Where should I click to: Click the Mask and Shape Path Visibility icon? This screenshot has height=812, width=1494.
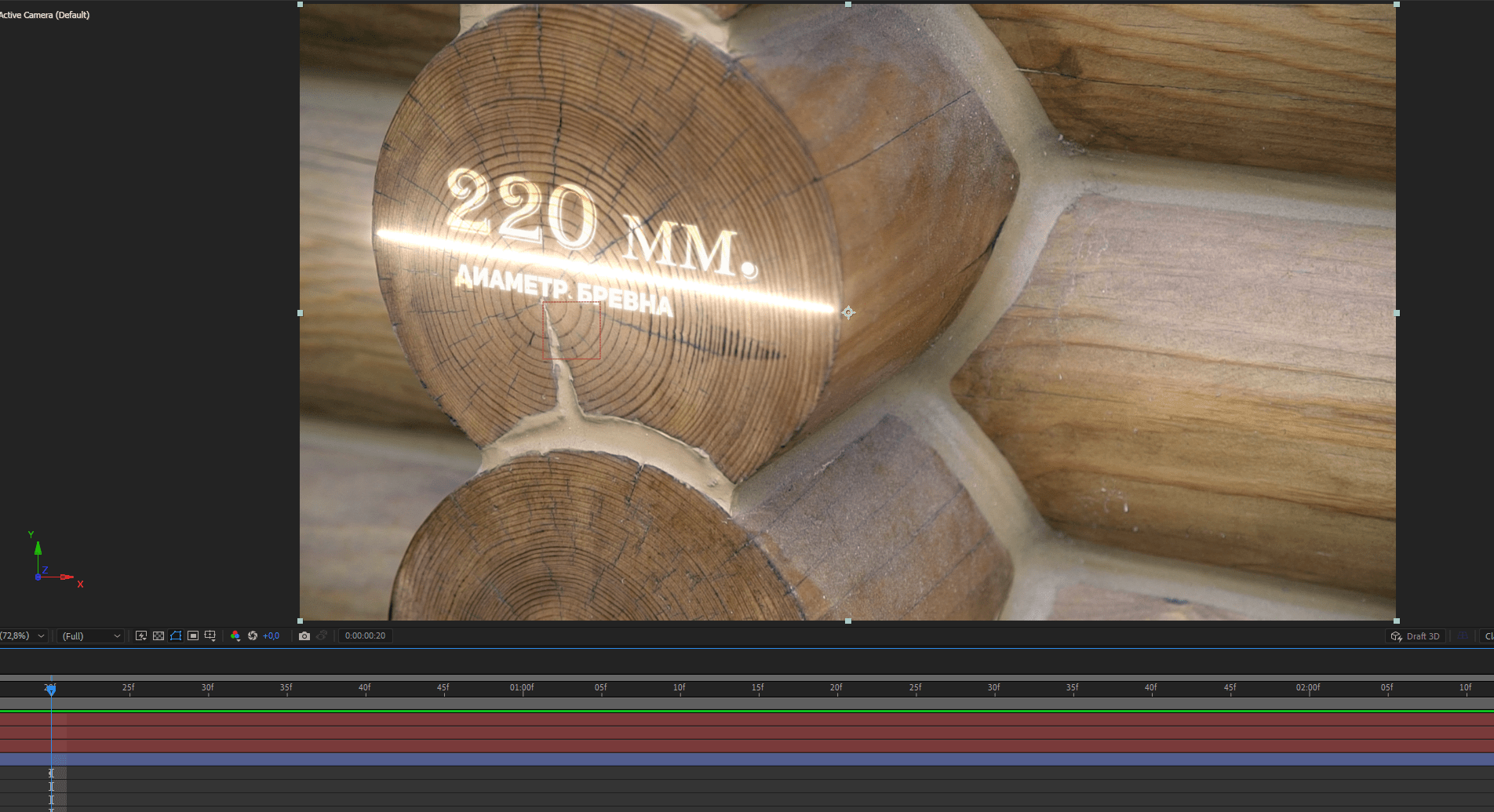coord(176,635)
